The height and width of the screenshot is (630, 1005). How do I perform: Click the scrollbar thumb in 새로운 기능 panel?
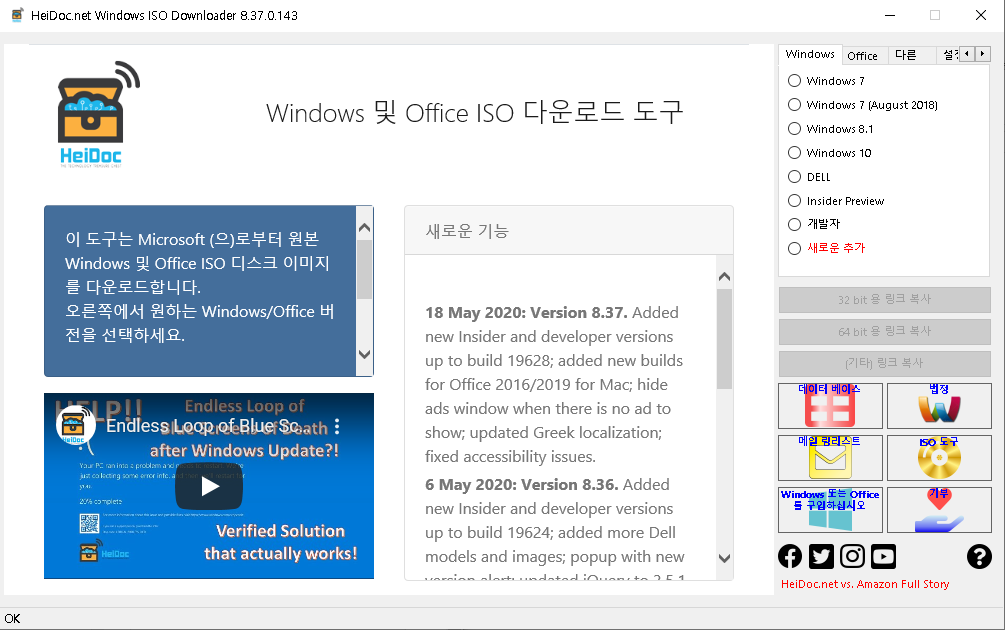click(724, 339)
